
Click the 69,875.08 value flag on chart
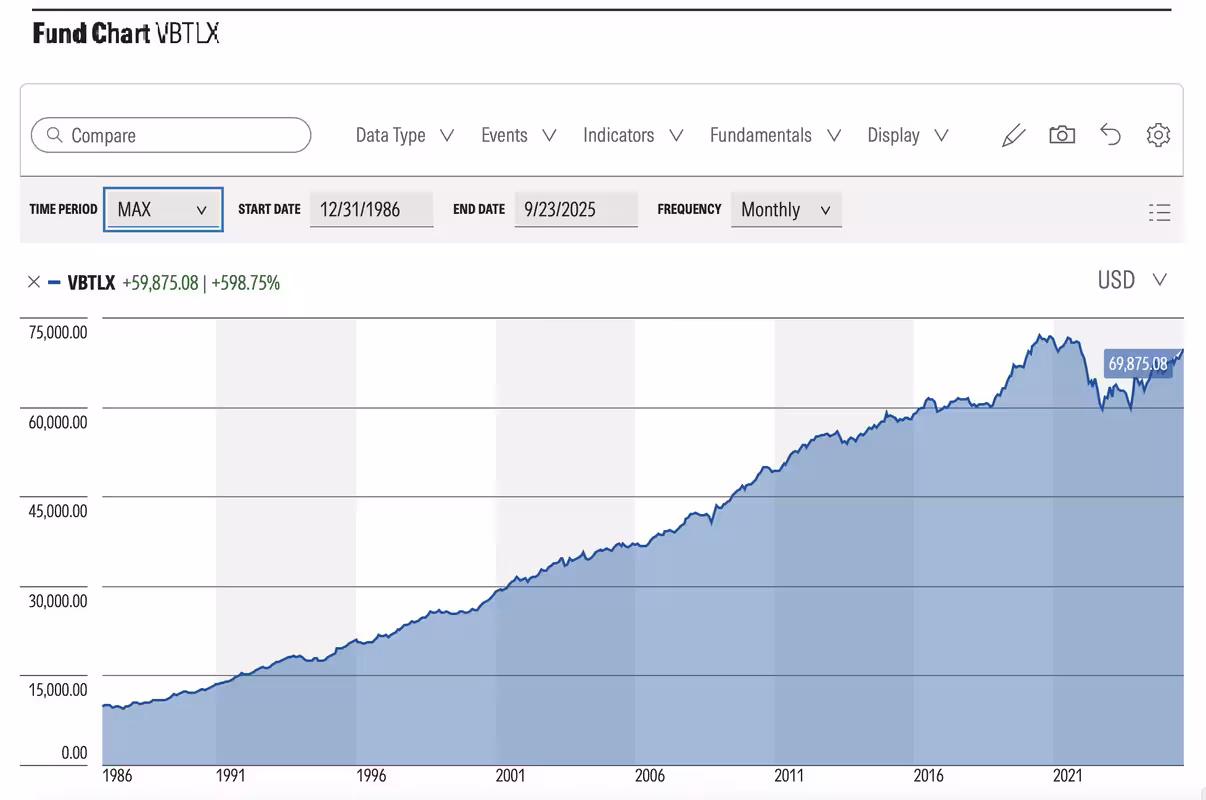pos(1138,364)
